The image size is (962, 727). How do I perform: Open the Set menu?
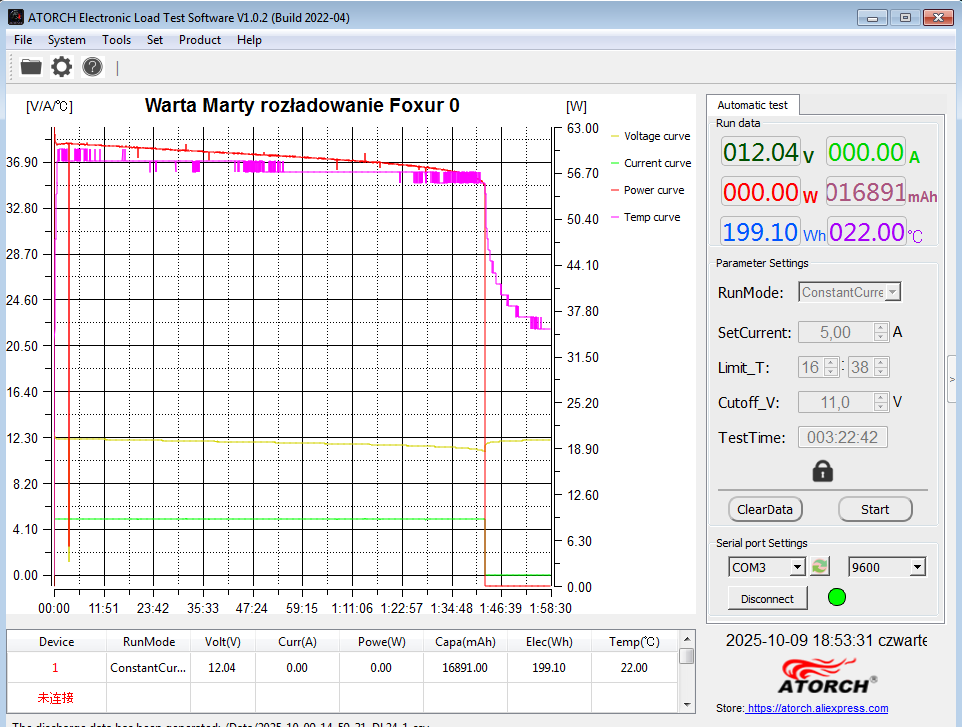(155, 40)
